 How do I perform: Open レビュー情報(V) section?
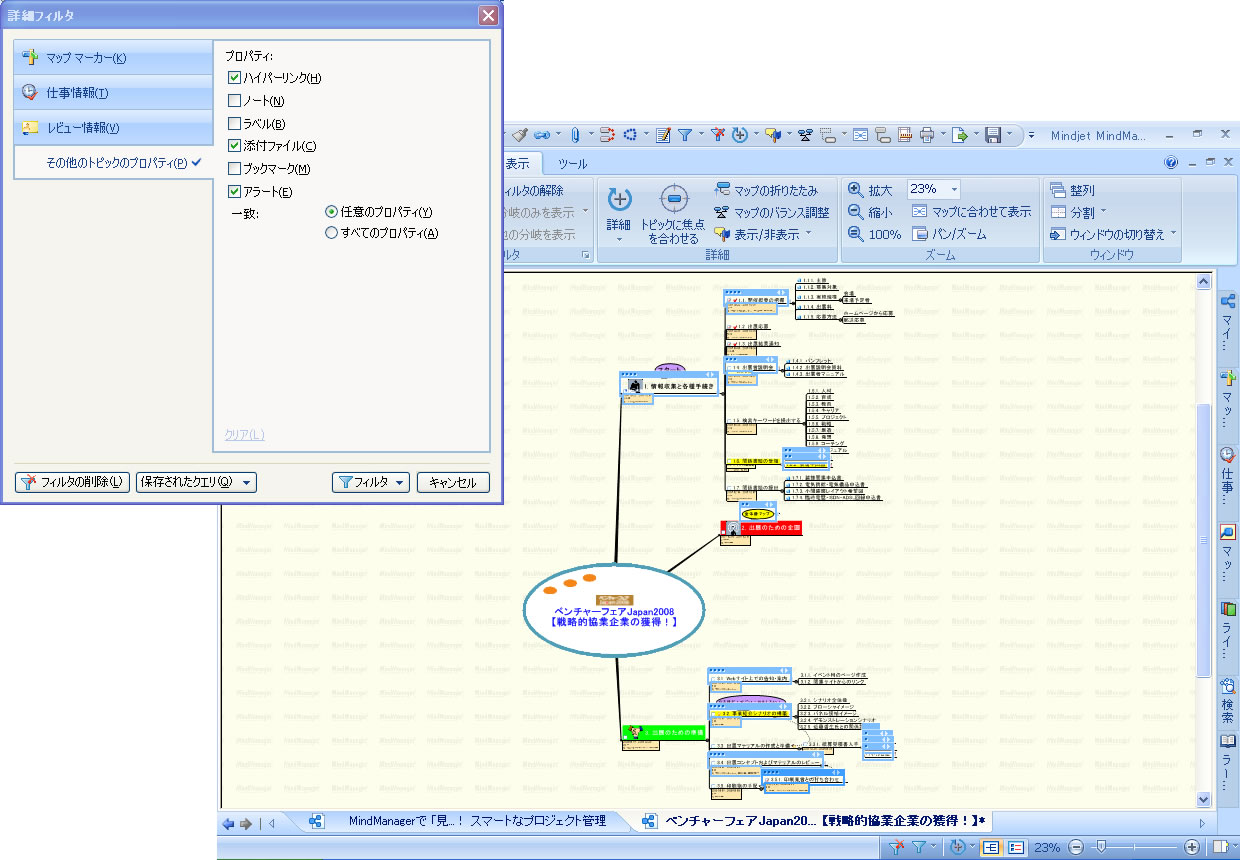(x=113, y=128)
